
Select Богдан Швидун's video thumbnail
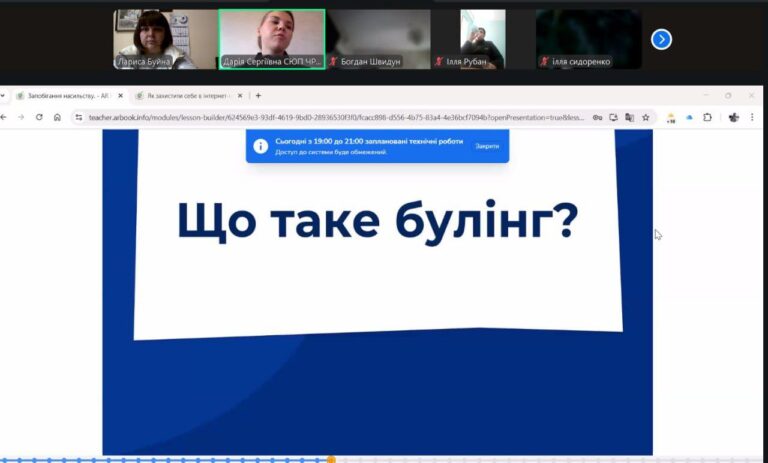pyautogui.click(x=379, y=39)
